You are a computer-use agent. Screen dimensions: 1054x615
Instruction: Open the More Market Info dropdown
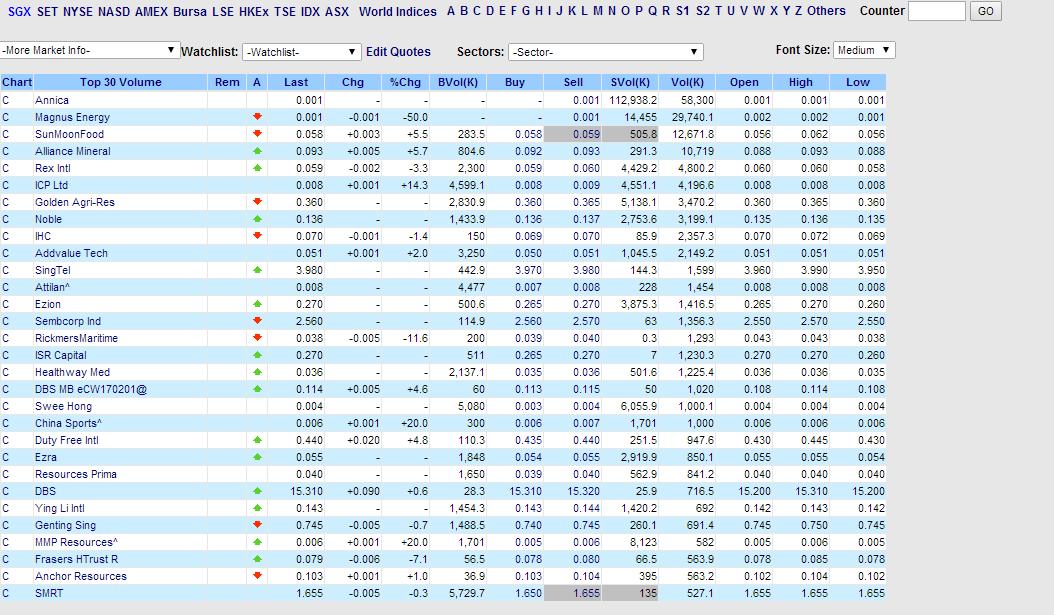(x=89, y=50)
